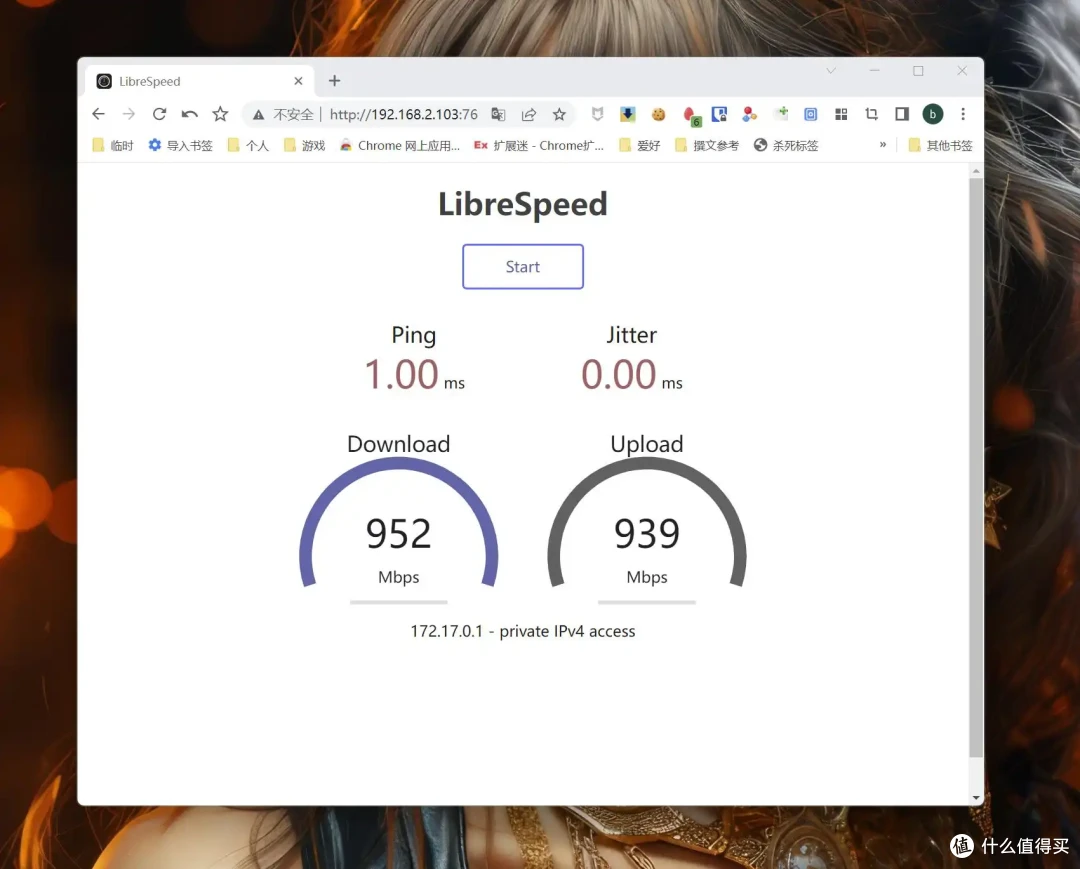
Task: Click the crop screenshot extension icon
Action: [x=871, y=114]
